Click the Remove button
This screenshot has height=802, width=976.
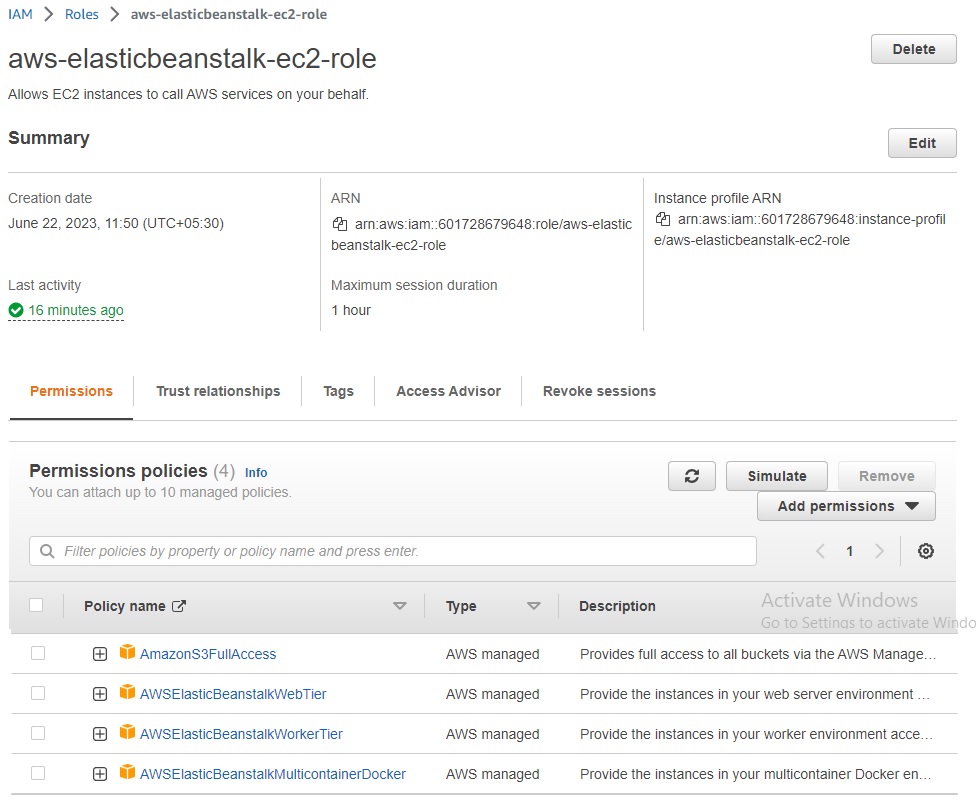tap(886, 476)
